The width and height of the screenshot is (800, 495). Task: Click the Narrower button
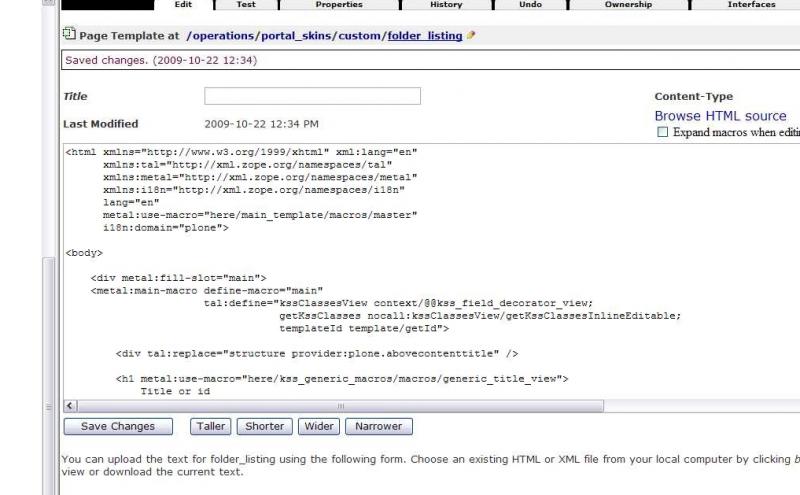click(x=379, y=426)
